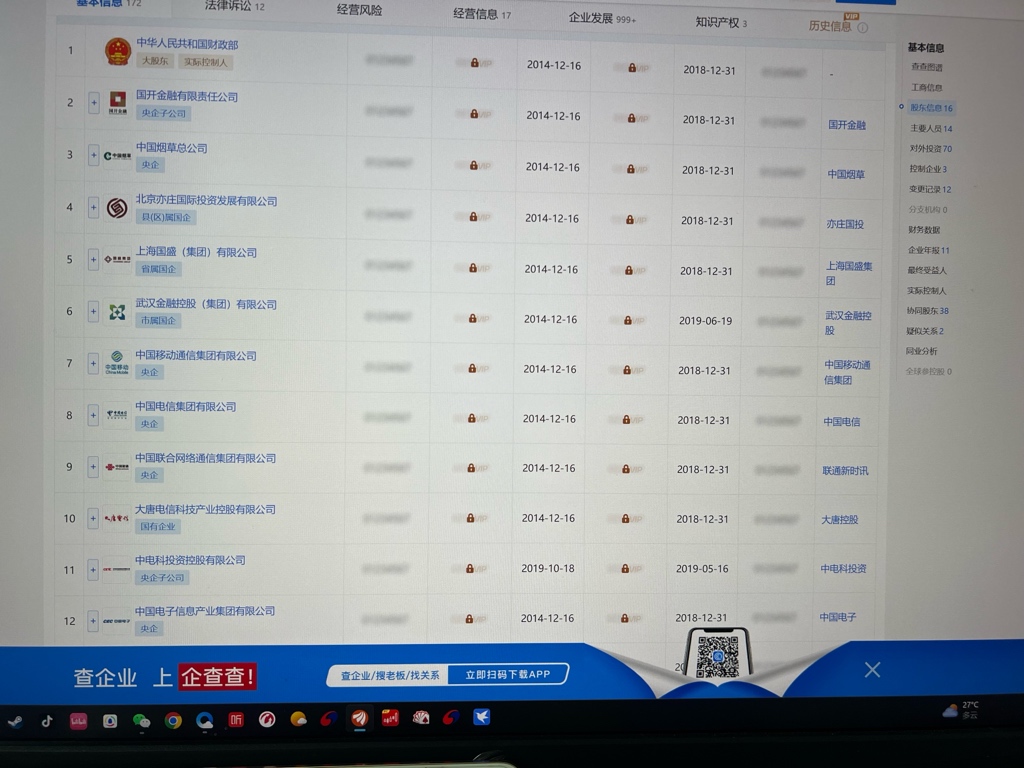The width and height of the screenshot is (1024, 768).
Task: Click the 武汉金融控股 green logo
Action: point(117,312)
